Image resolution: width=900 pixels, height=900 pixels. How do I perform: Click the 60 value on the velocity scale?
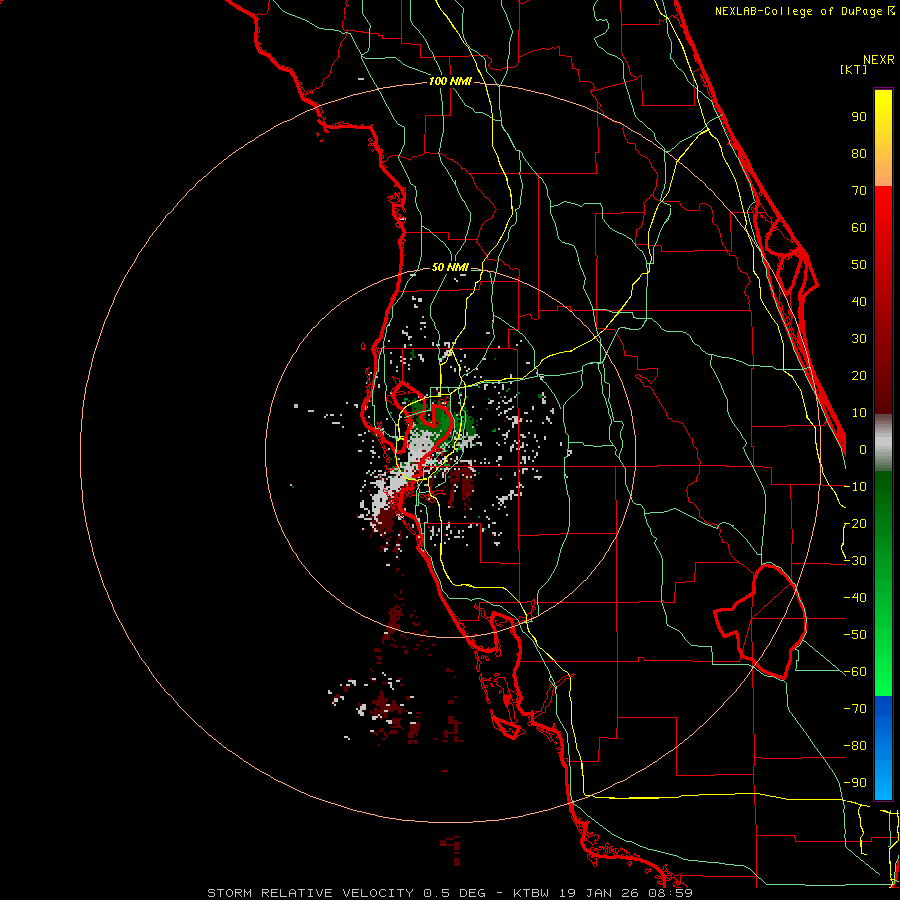pyautogui.click(x=859, y=227)
